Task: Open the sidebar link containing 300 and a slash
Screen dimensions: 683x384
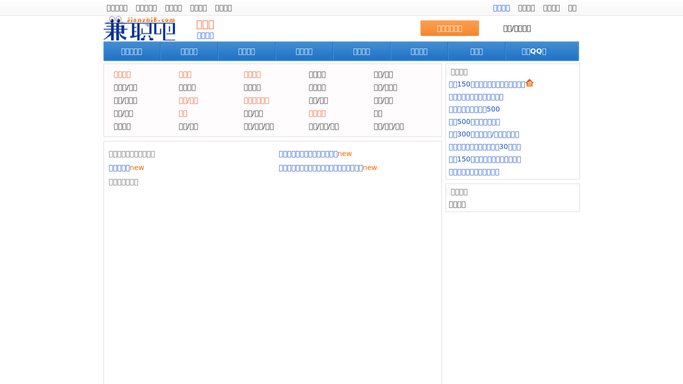Action: (484, 135)
